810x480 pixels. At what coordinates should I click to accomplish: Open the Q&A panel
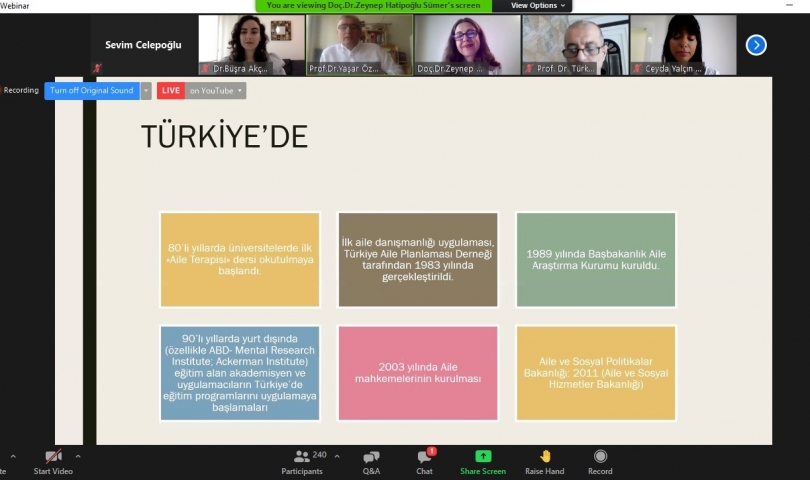pyautogui.click(x=371, y=462)
